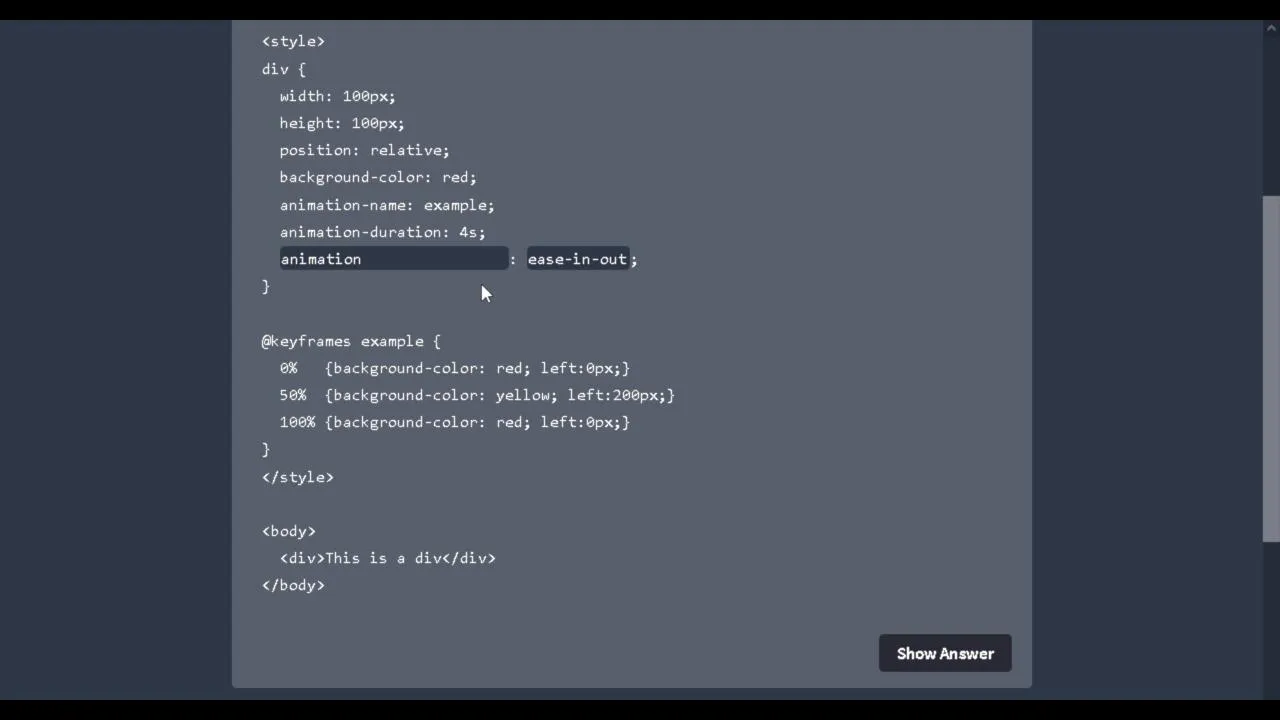Click the "@keyframes example {" line

(x=351, y=341)
